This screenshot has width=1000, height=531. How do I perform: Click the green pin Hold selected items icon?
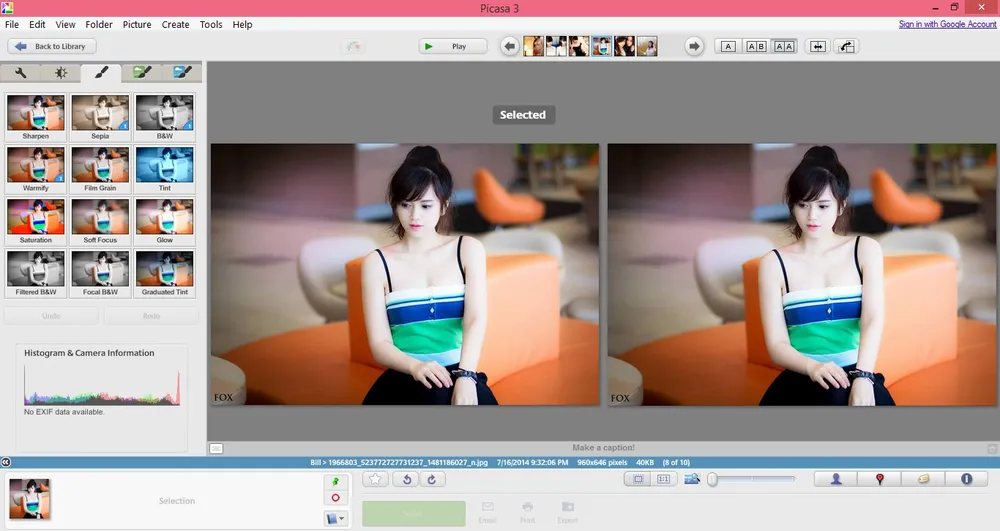335,482
